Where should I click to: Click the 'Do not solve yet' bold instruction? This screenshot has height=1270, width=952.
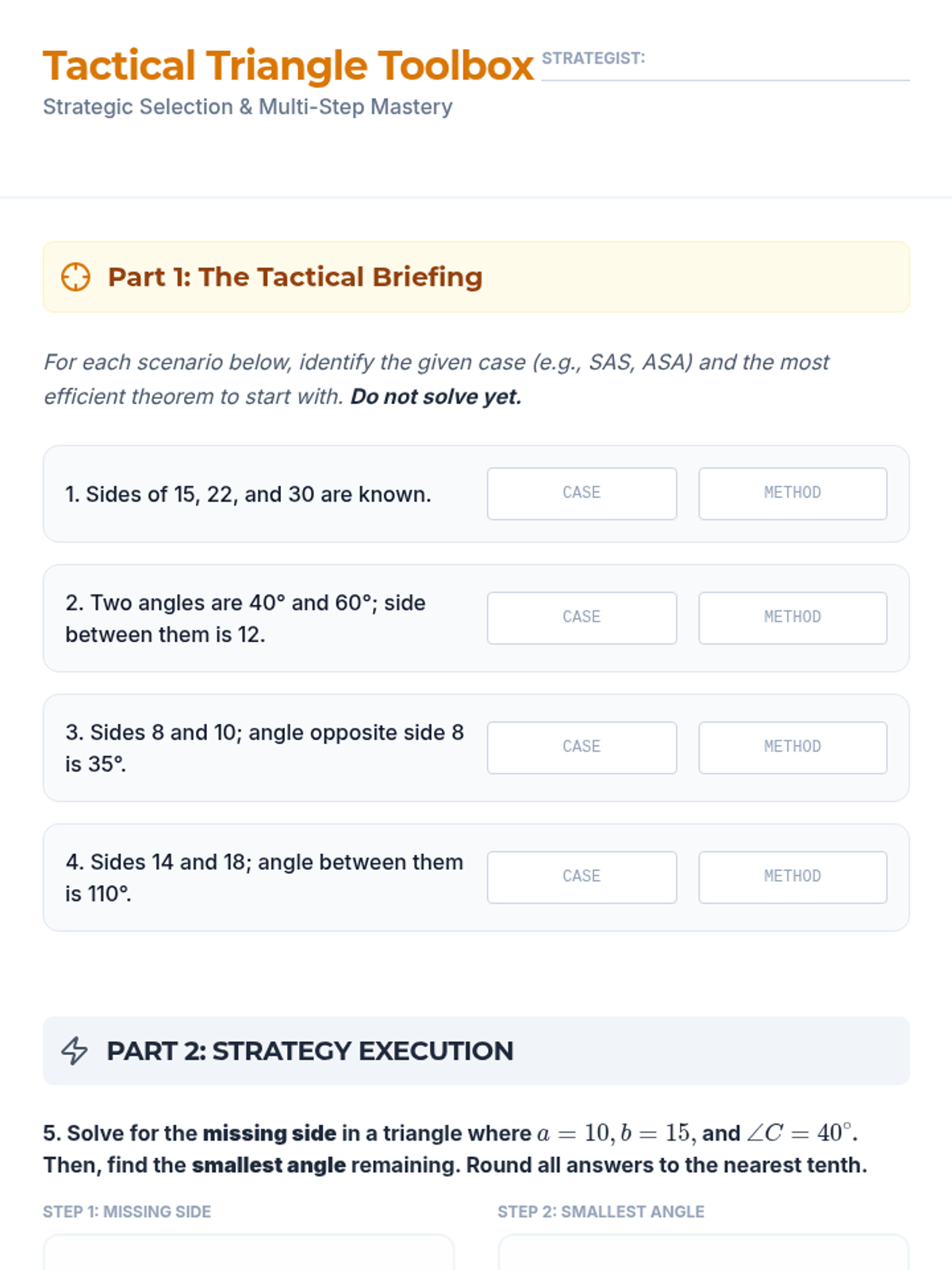(436, 397)
